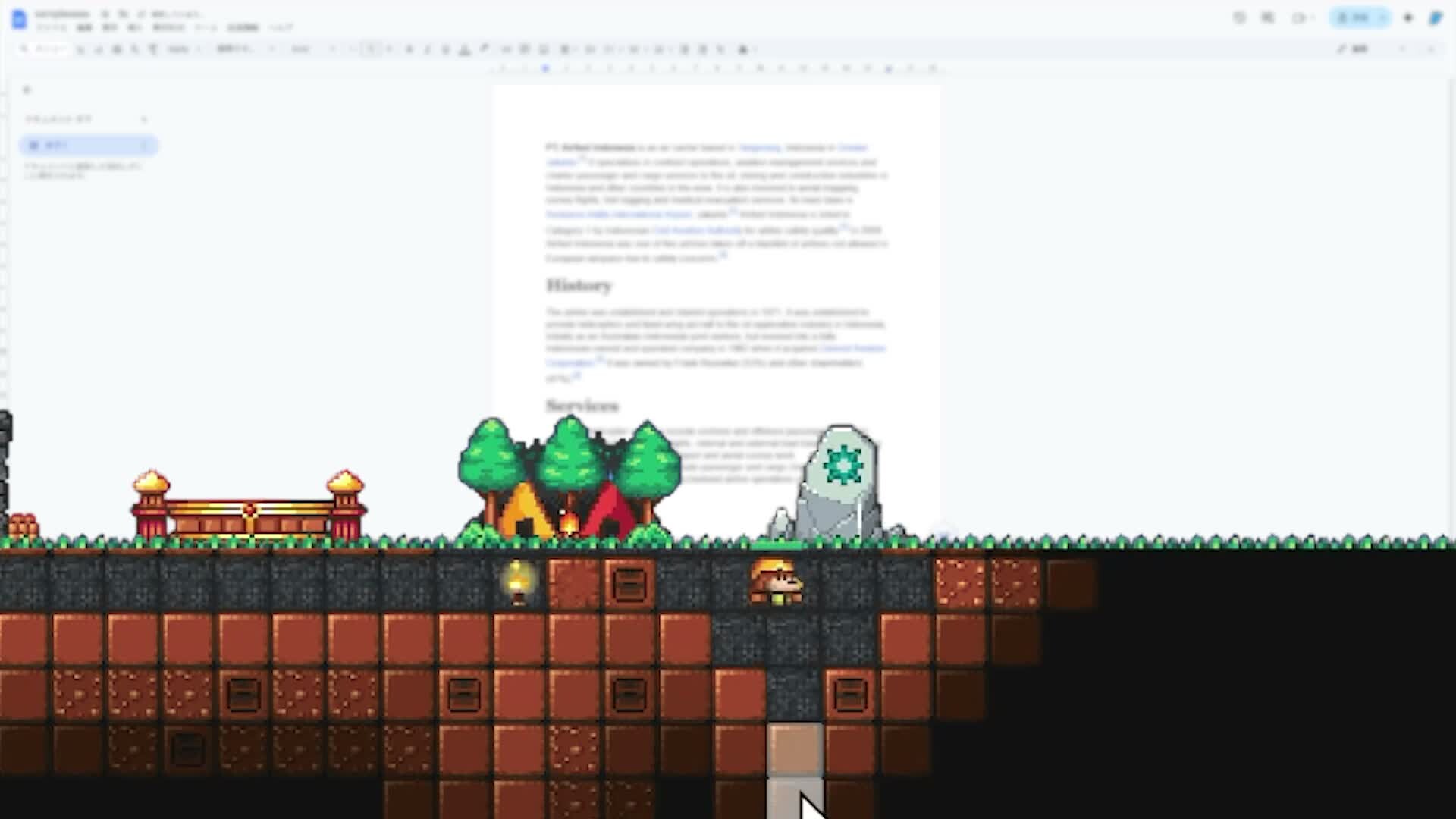Screen dimensions: 1456x819
Task: Open the text color picker
Action: point(465,49)
